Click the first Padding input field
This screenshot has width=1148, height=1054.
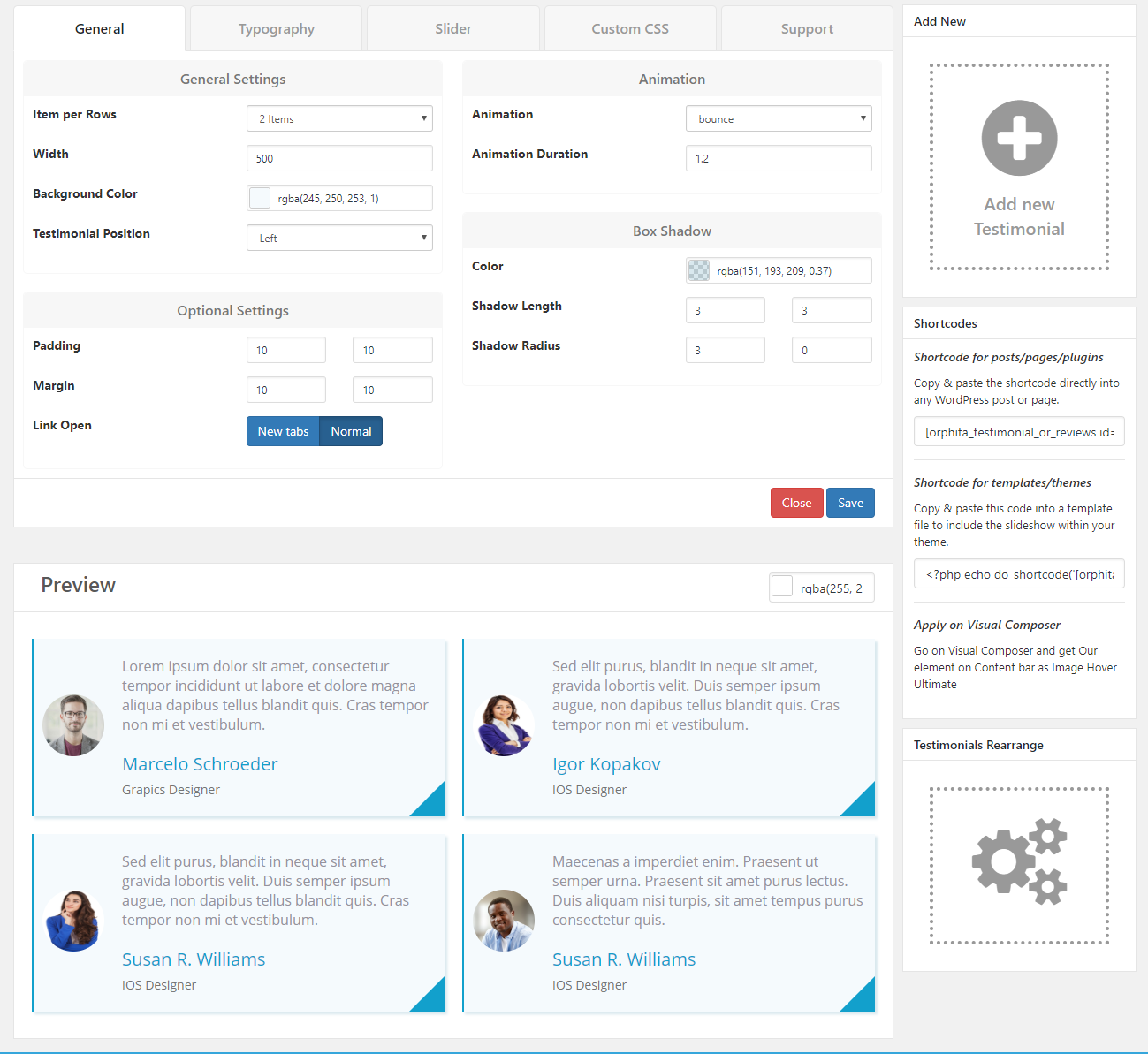click(x=286, y=350)
